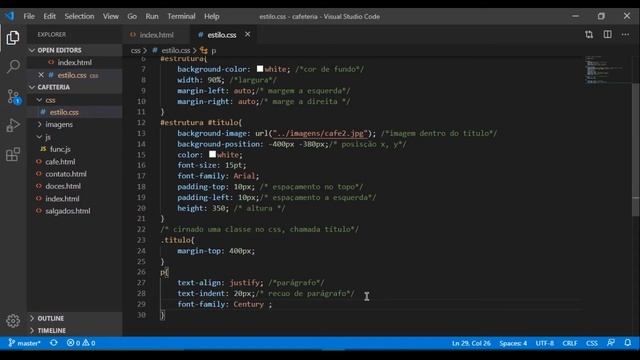Viewport: 640px width, 360px height.
Task: Click the VS Code logo icon
Action: [x=9, y=16]
